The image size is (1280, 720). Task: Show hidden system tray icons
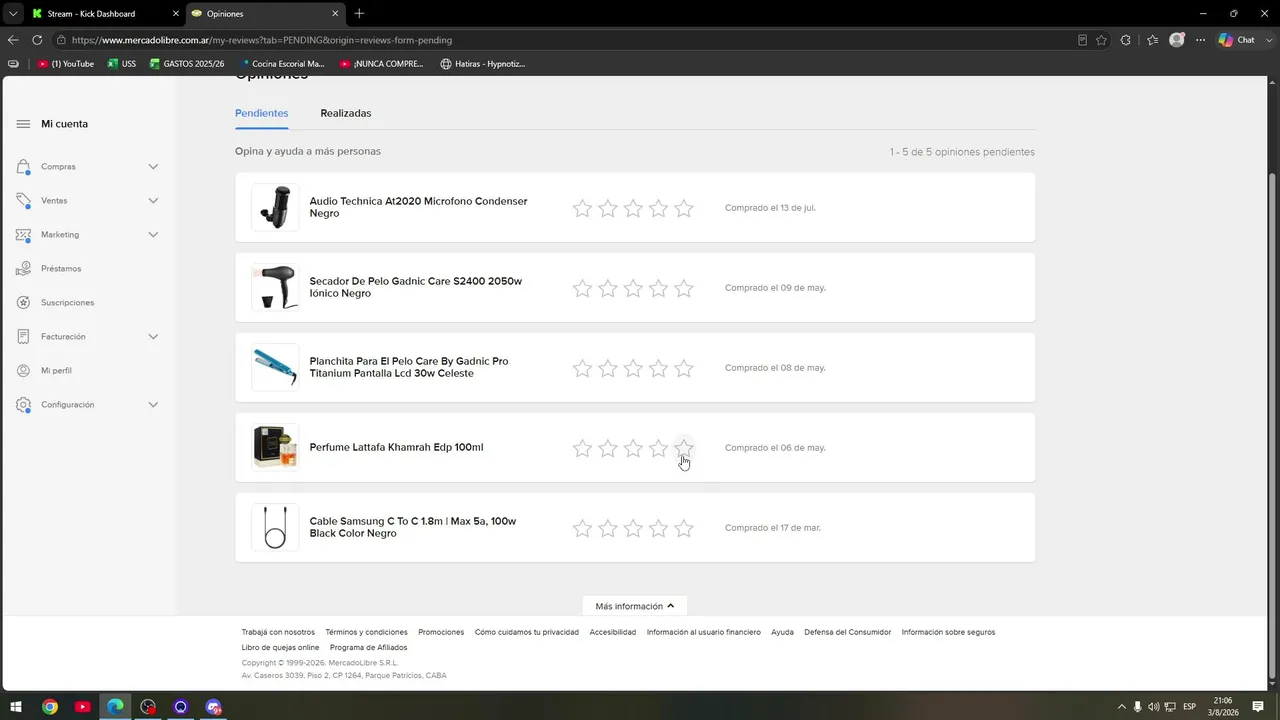coord(1121,707)
